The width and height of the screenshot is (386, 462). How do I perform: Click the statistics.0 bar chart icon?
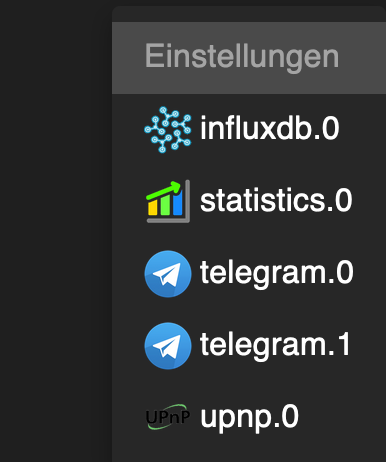[168, 201]
